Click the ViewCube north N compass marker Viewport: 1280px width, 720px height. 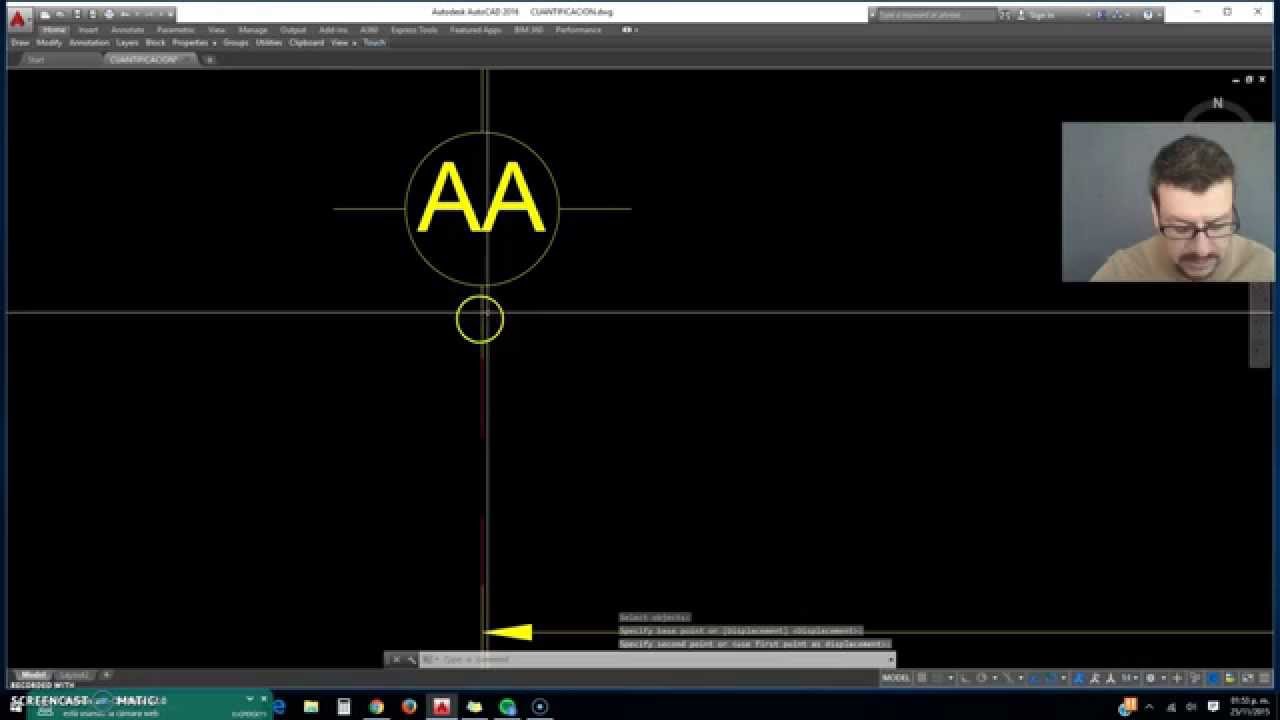coord(1217,103)
